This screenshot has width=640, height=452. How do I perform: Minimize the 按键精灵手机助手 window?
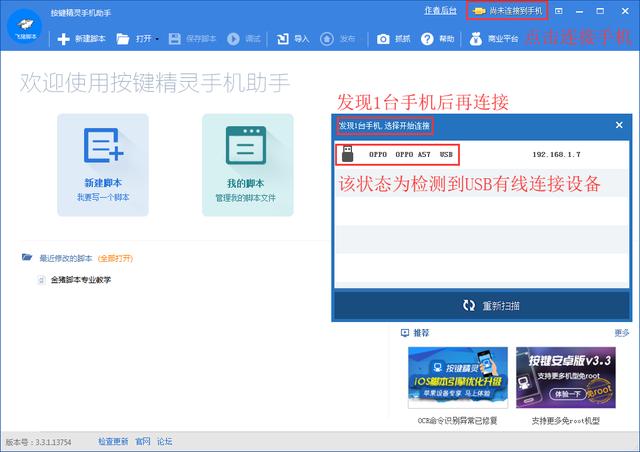(579, 11)
